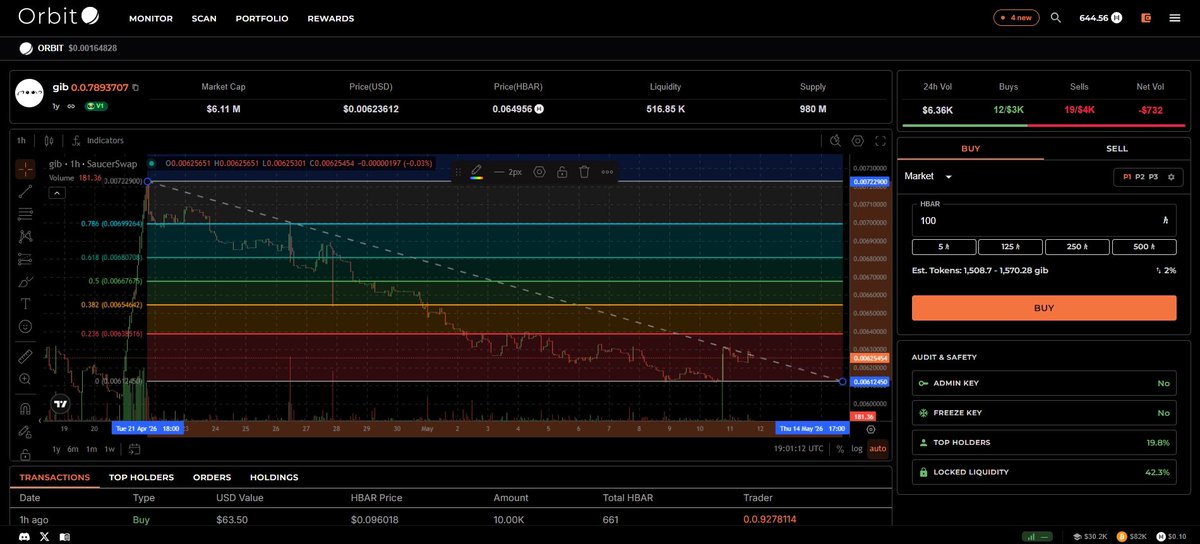Set chart range to 1m

tap(91, 449)
